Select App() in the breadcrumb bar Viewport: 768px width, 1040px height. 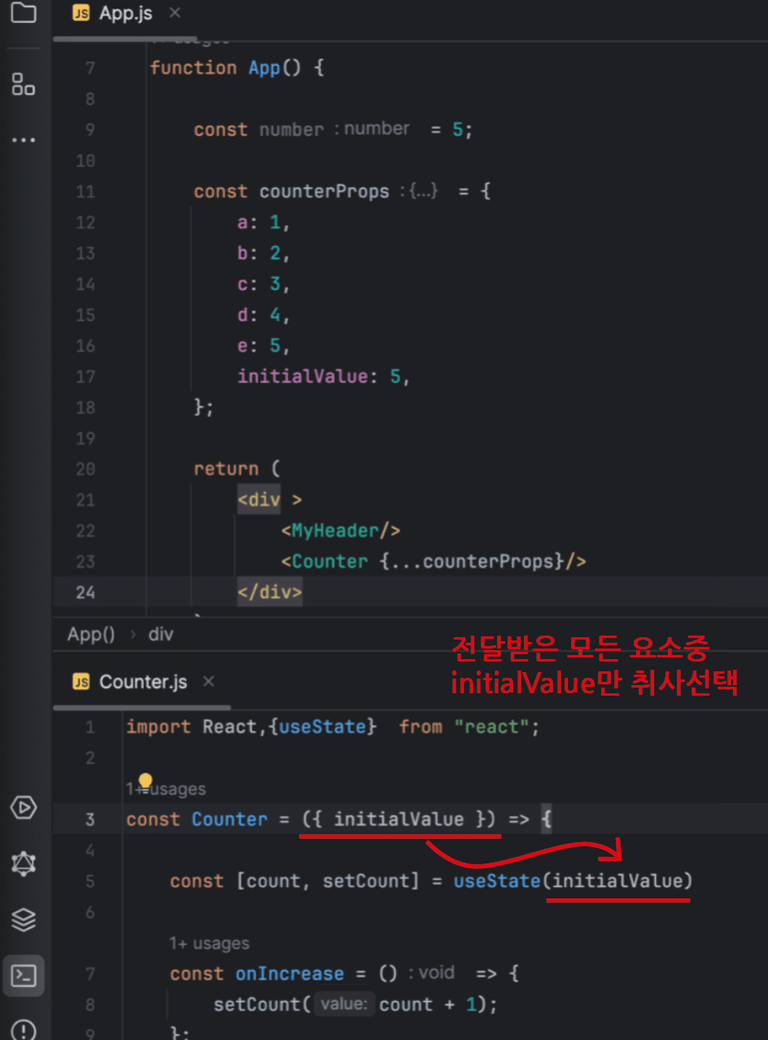tap(91, 635)
